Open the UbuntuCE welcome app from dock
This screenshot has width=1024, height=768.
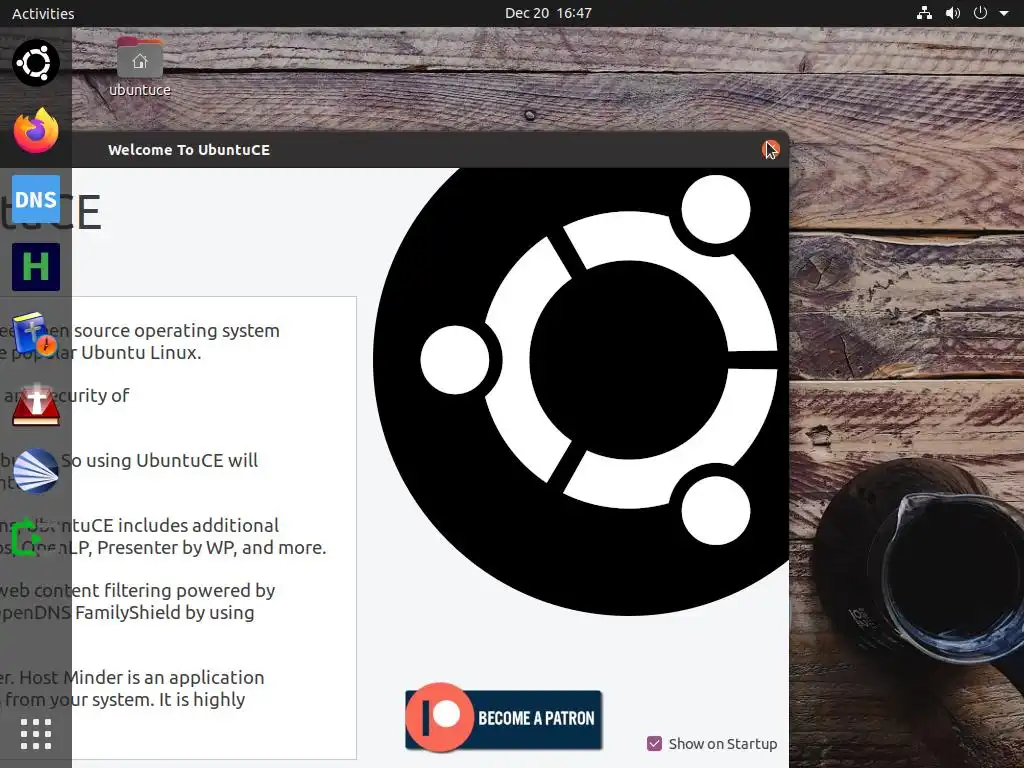36,63
